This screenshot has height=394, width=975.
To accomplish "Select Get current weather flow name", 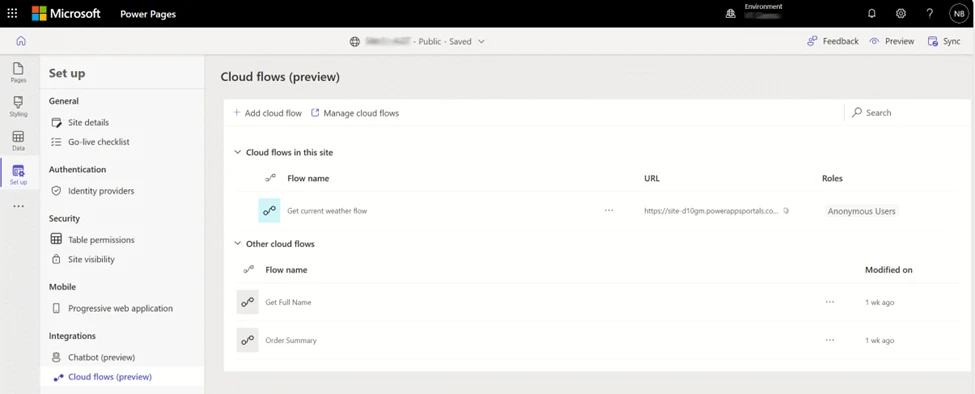I will pyautogui.click(x=327, y=211).
